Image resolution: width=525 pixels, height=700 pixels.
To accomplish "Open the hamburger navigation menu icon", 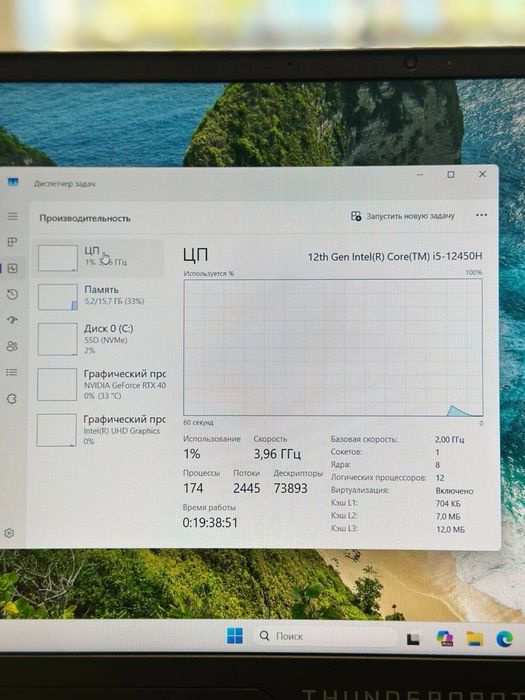I will [13, 217].
